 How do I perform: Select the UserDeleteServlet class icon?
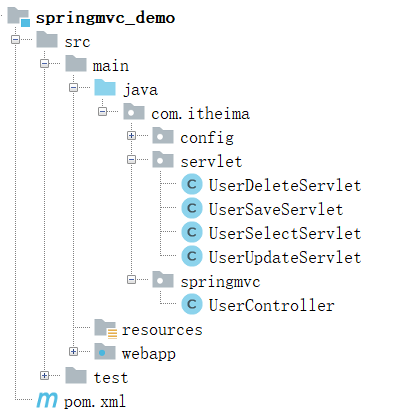pos(192,184)
